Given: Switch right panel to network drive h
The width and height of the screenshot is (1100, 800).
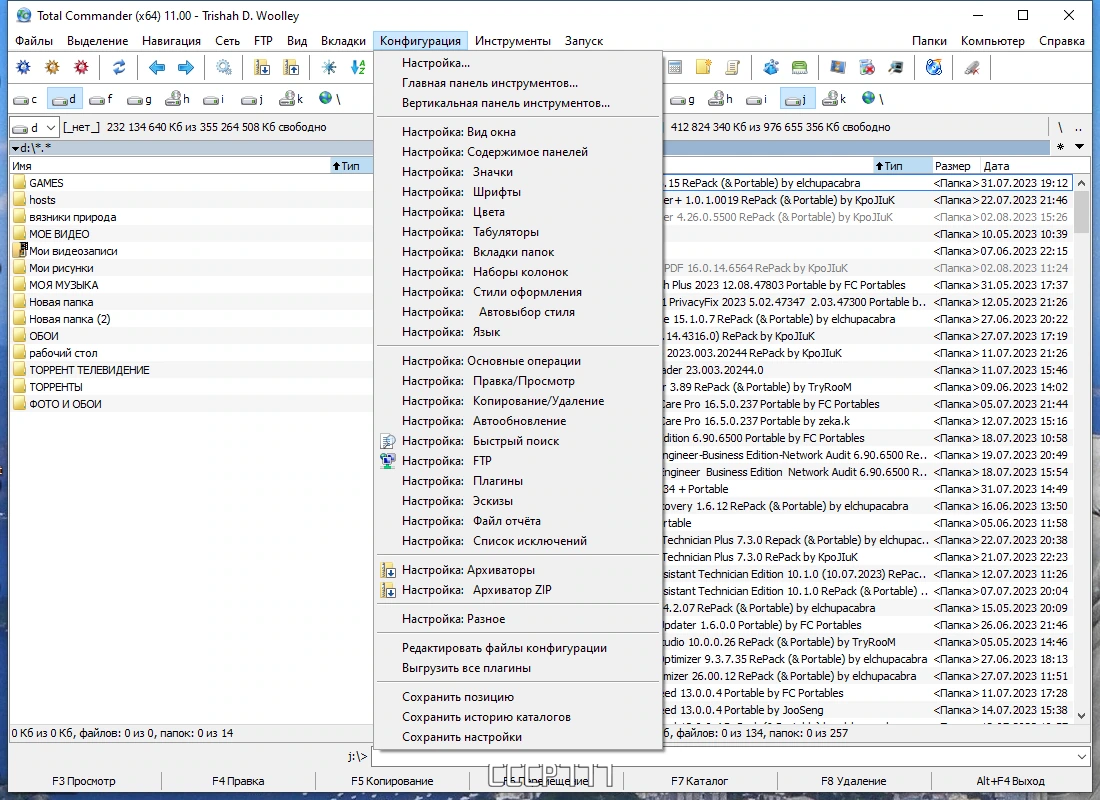Looking at the screenshot, I should click(x=721, y=99).
